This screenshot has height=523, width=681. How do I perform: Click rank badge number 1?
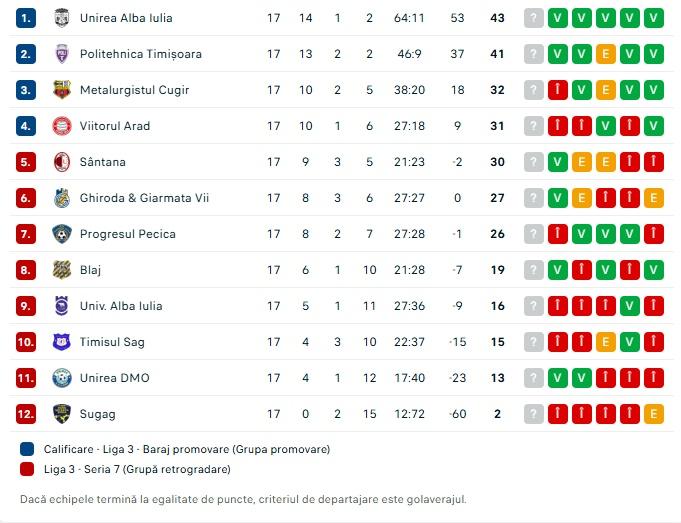26,18
